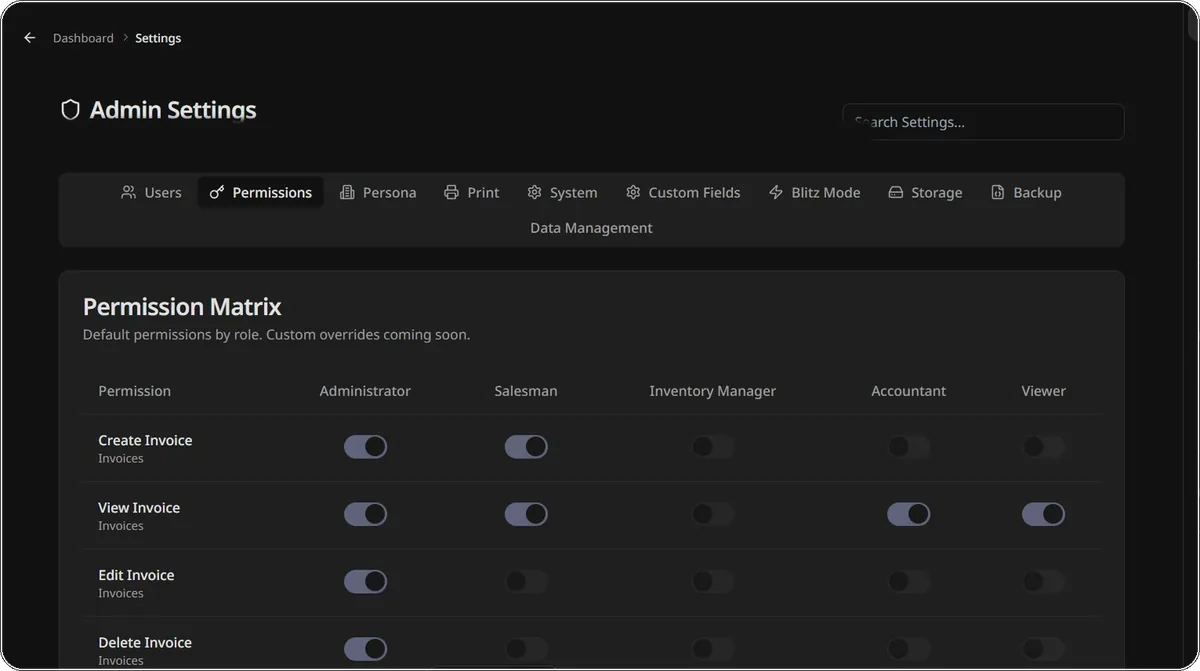Enable Edit Invoice for Viewer
Viewport: 1200px width, 671px height.
click(1044, 581)
